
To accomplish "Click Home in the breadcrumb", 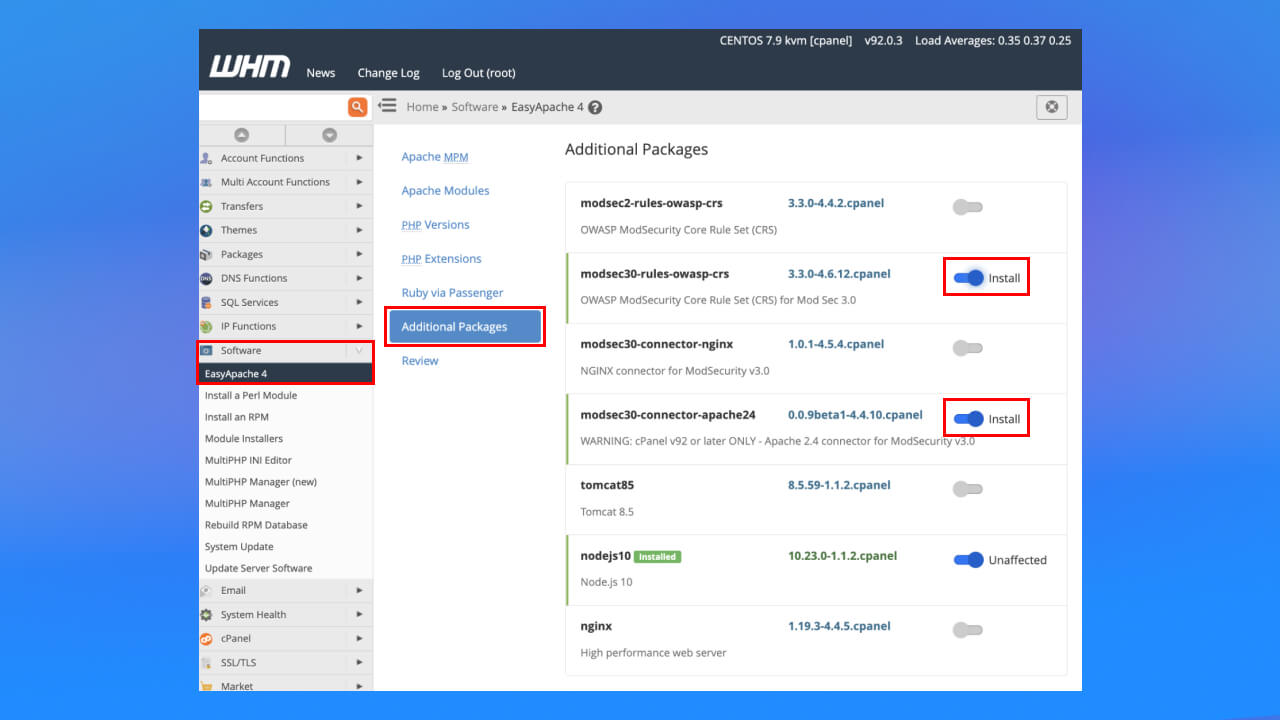I will 422,107.
